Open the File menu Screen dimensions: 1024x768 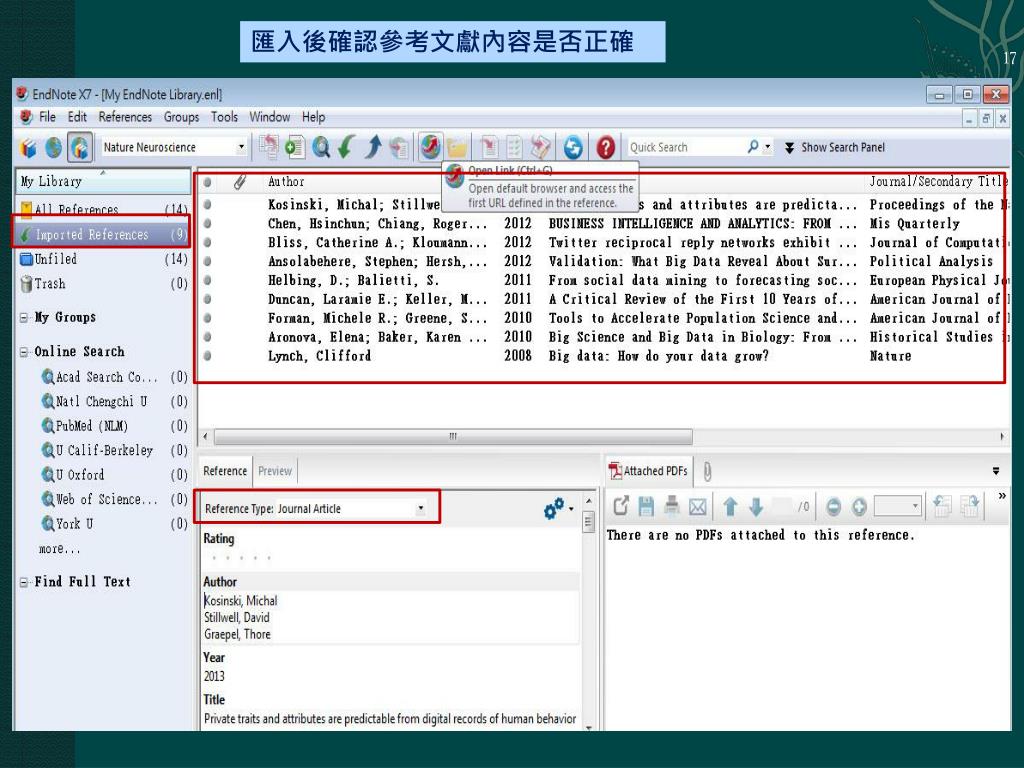pyautogui.click(x=47, y=117)
